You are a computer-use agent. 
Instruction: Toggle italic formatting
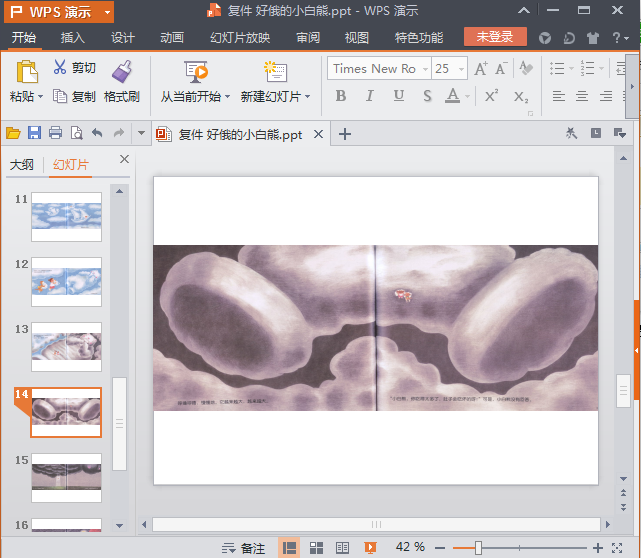370,96
